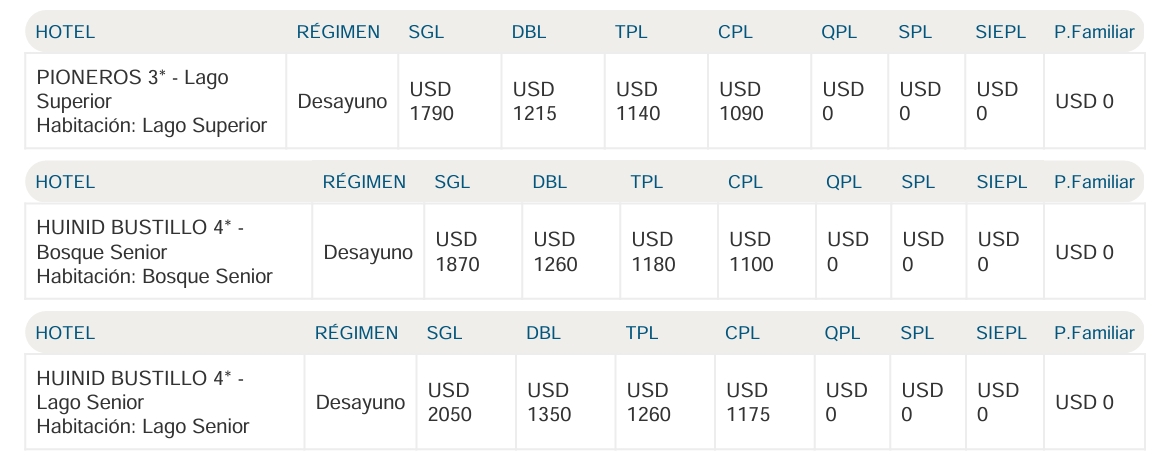The height and width of the screenshot is (461, 1172).
Task: Click the SGL header above USD 2050
Action: pyautogui.click(x=445, y=333)
